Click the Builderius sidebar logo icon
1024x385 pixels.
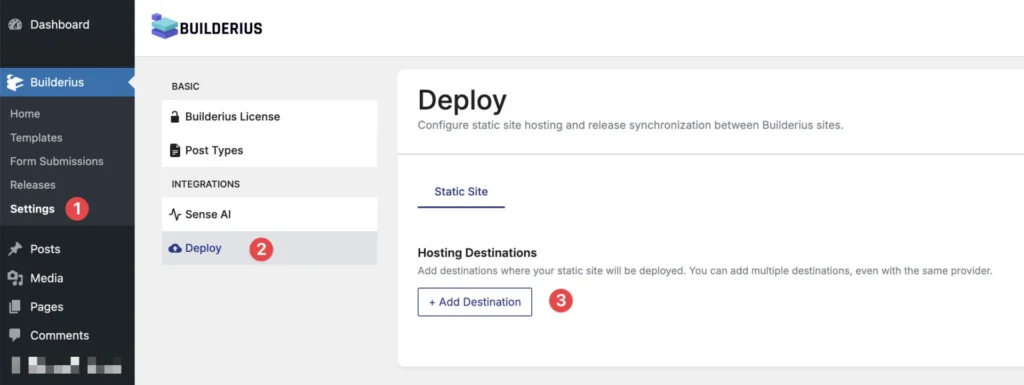15,82
